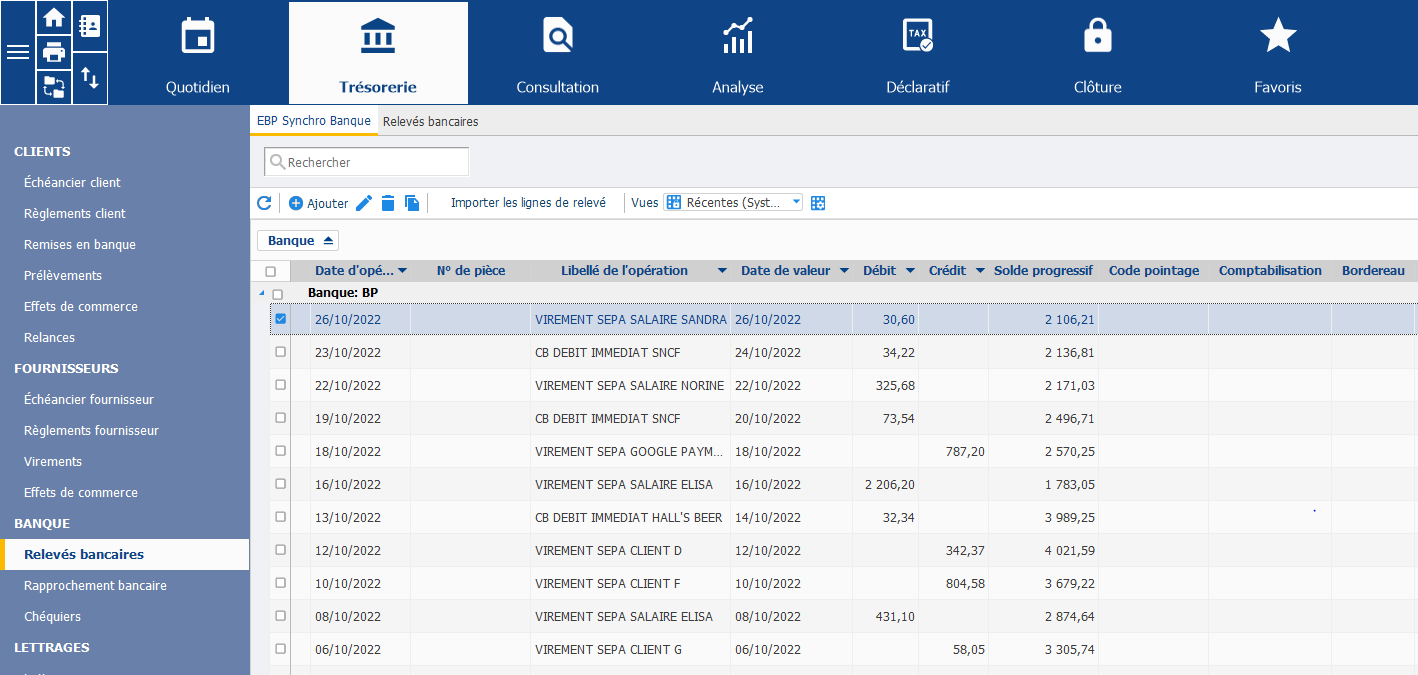
Task: Open the Débit column filter arrow
Action: pos(910,271)
